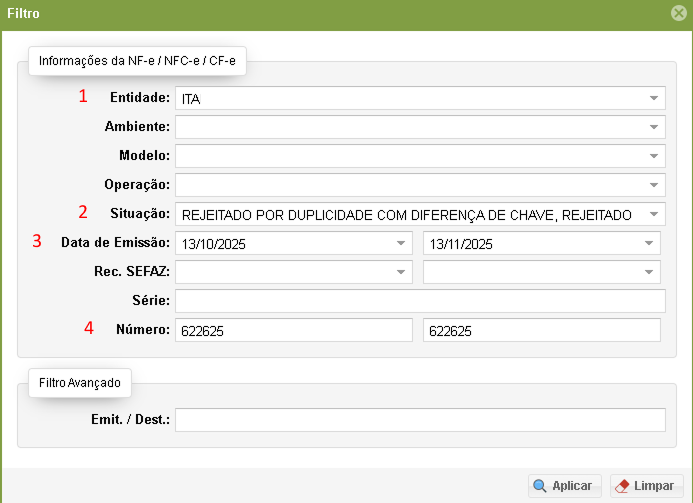Open second Rec. SEFAZ date dropdown
The height and width of the screenshot is (503, 693).
648,272
